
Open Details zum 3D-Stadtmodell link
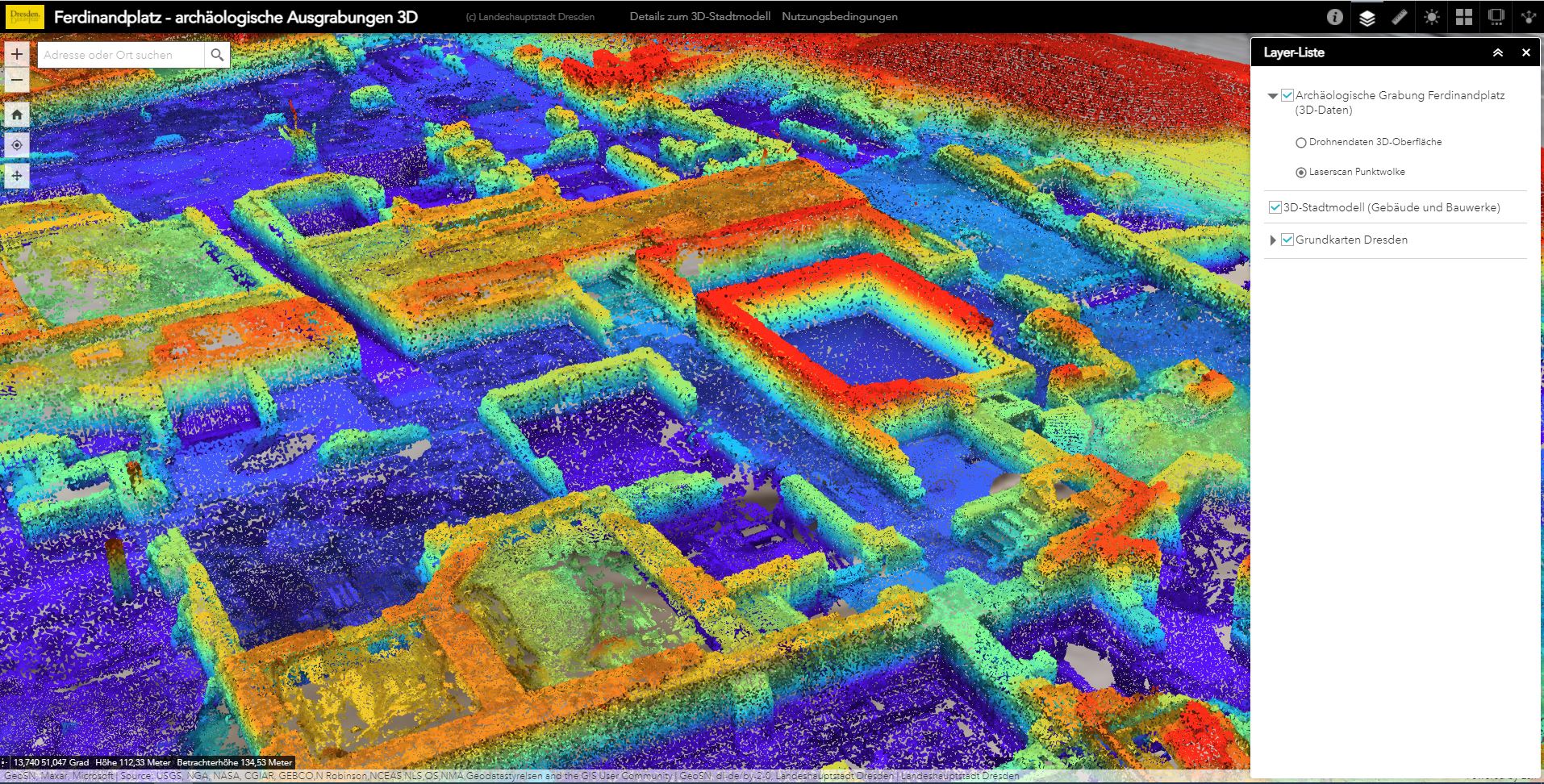coord(699,17)
